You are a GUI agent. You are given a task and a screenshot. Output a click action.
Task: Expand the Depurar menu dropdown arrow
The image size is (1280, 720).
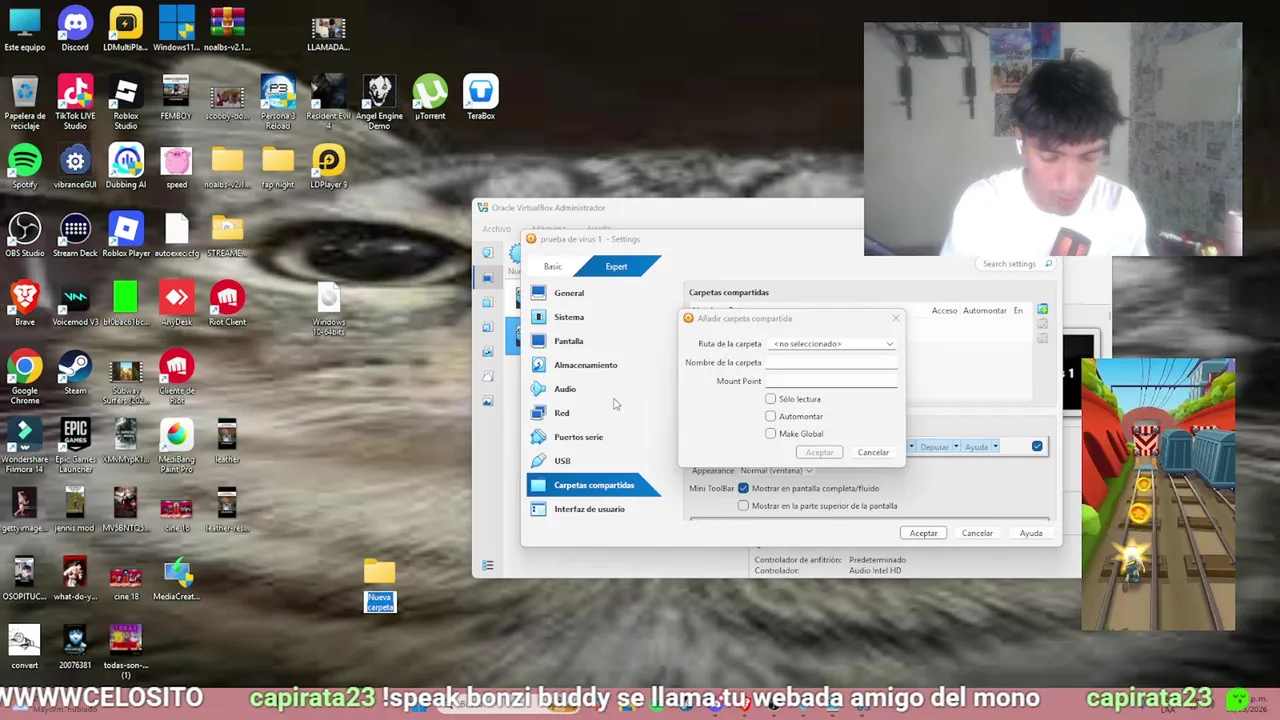click(x=955, y=447)
